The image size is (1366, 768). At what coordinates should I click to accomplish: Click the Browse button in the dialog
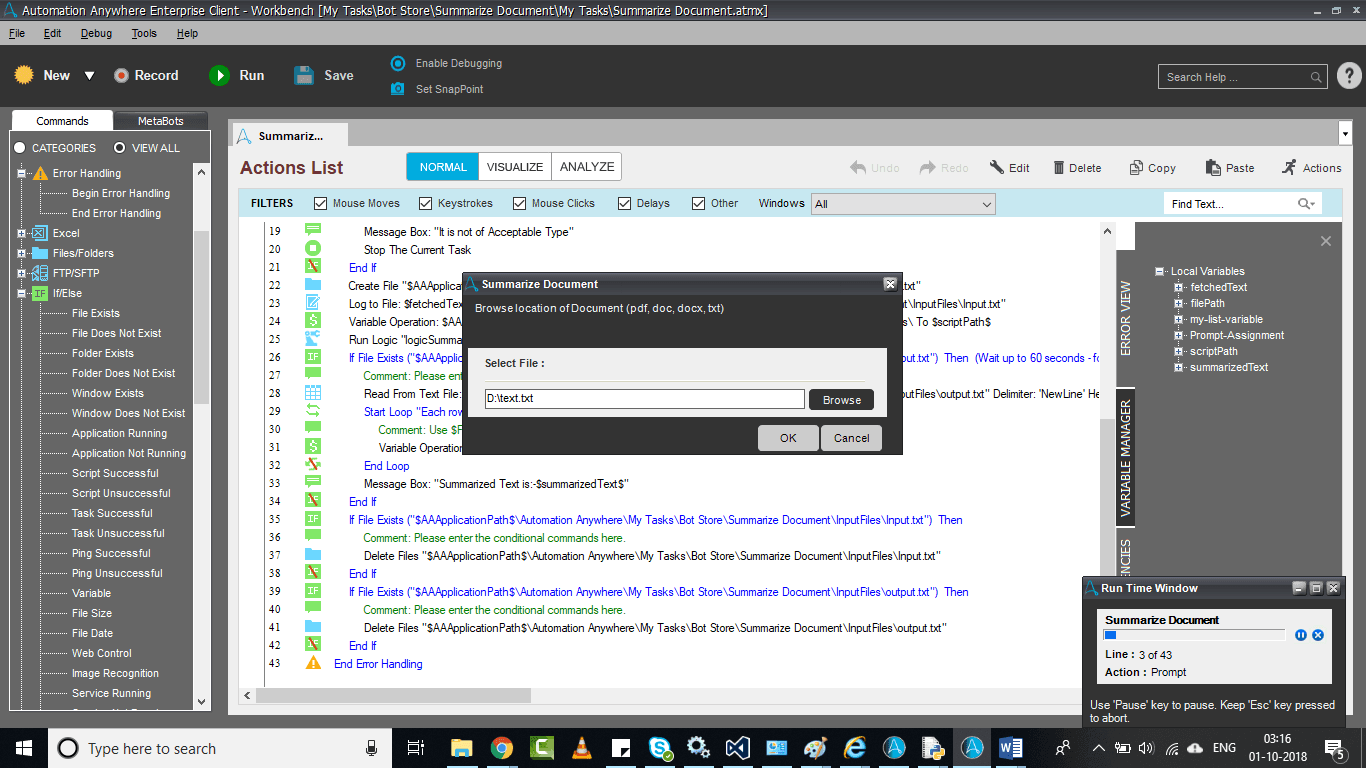[841, 400]
